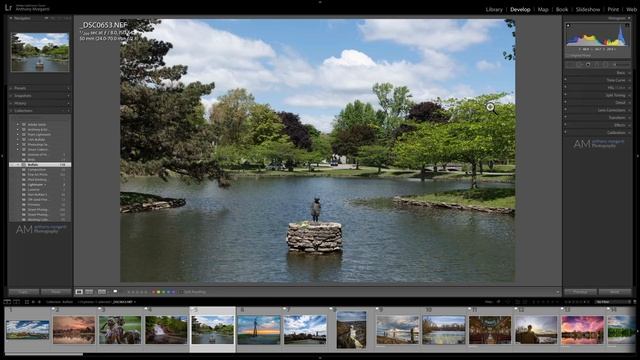640x360 pixels.
Task: Toggle the Tone Curve panel switch
Action: click(x=566, y=80)
